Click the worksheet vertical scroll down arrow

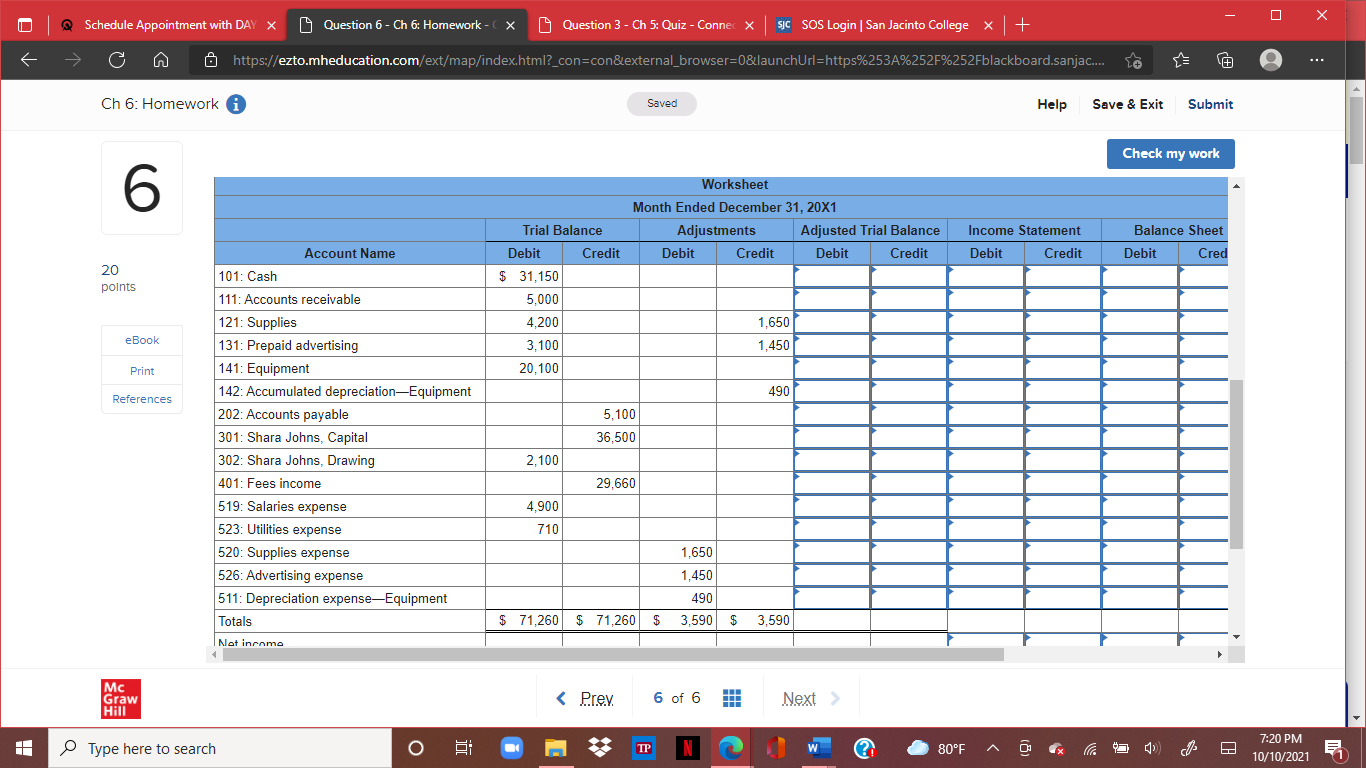coord(1237,636)
